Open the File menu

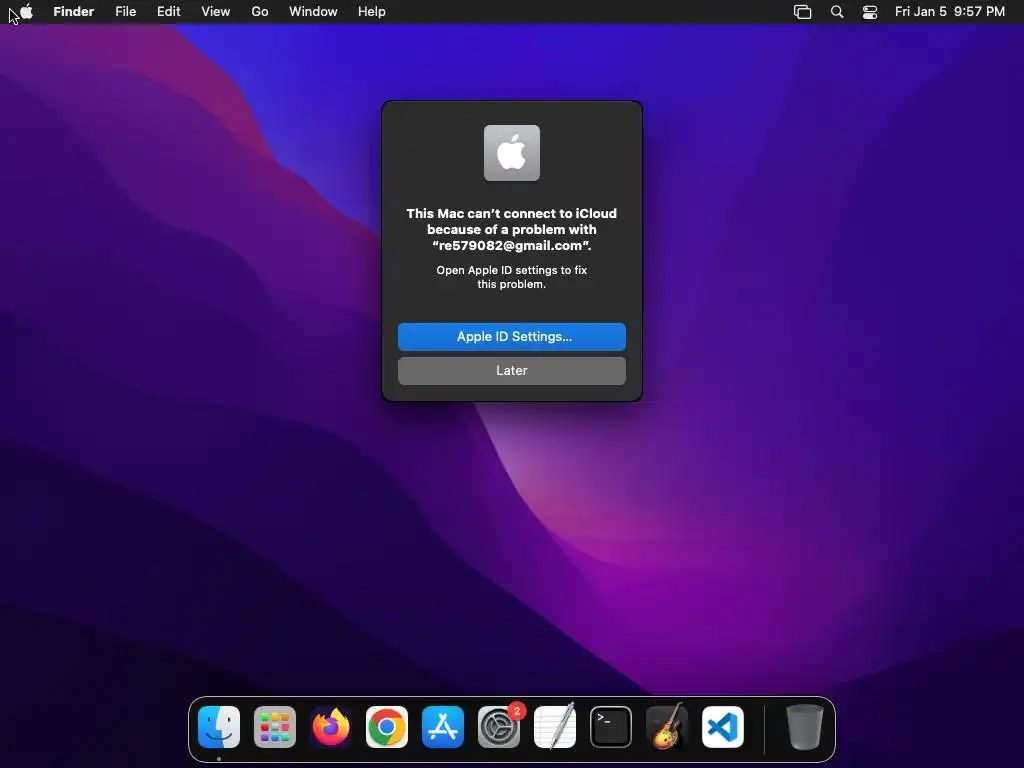tap(125, 12)
